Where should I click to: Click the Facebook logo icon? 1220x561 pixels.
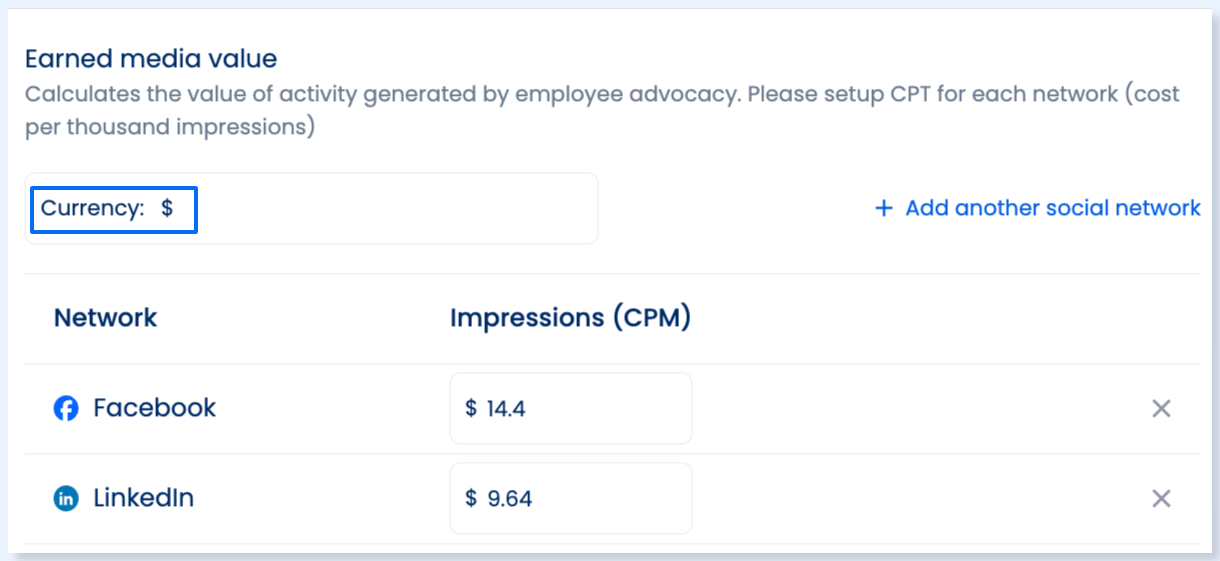[x=66, y=408]
